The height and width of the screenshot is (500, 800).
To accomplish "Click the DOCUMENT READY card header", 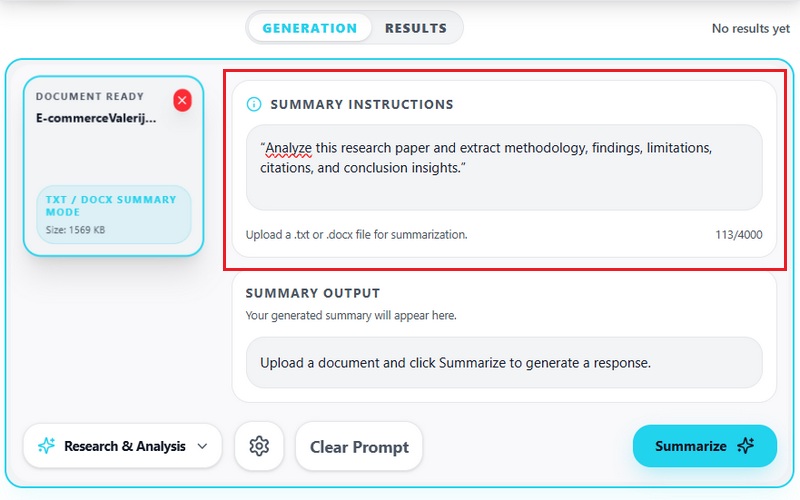I will [90, 96].
